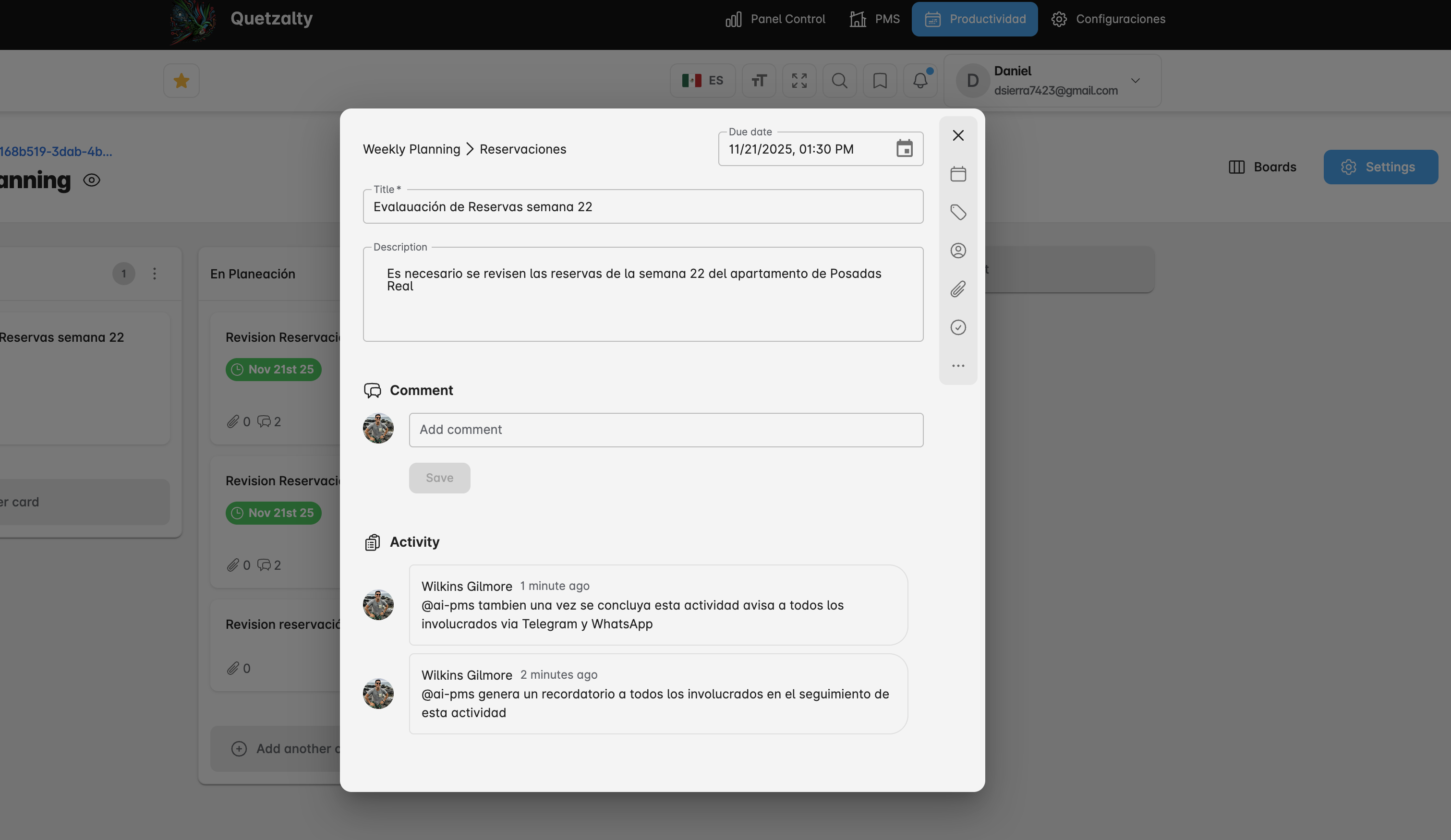Switch to the Productividad tab

coord(974,19)
